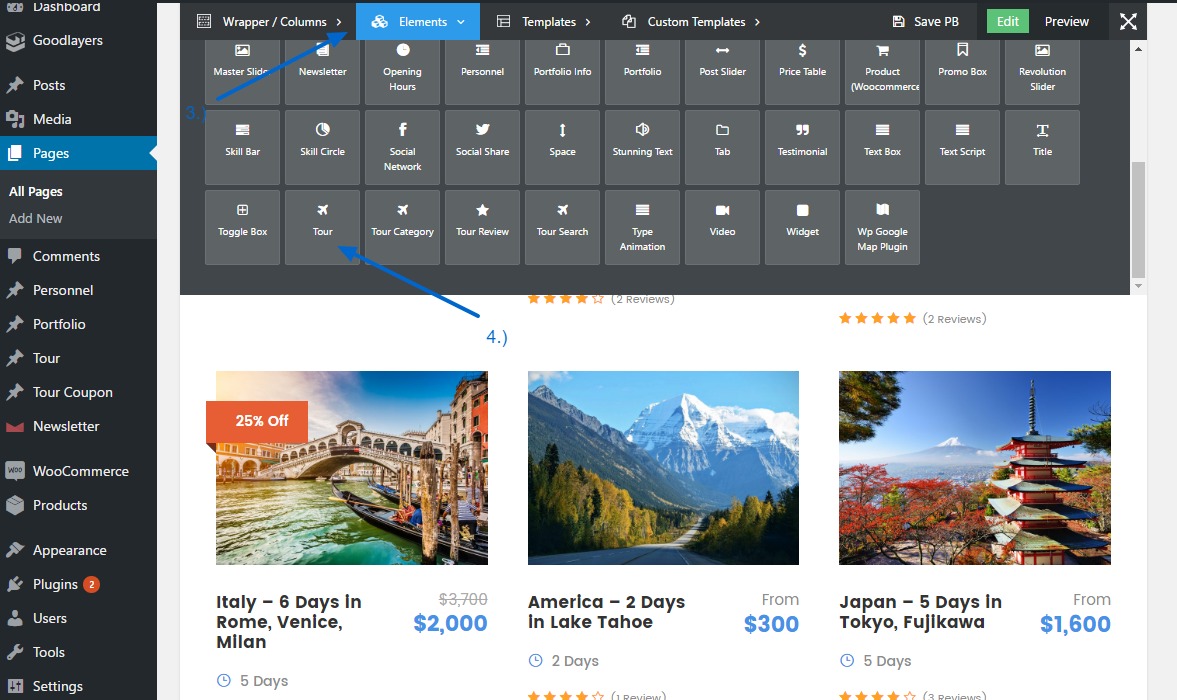This screenshot has width=1177, height=700.
Task: Select the Price Table element
Action: [x=802, y=67]
